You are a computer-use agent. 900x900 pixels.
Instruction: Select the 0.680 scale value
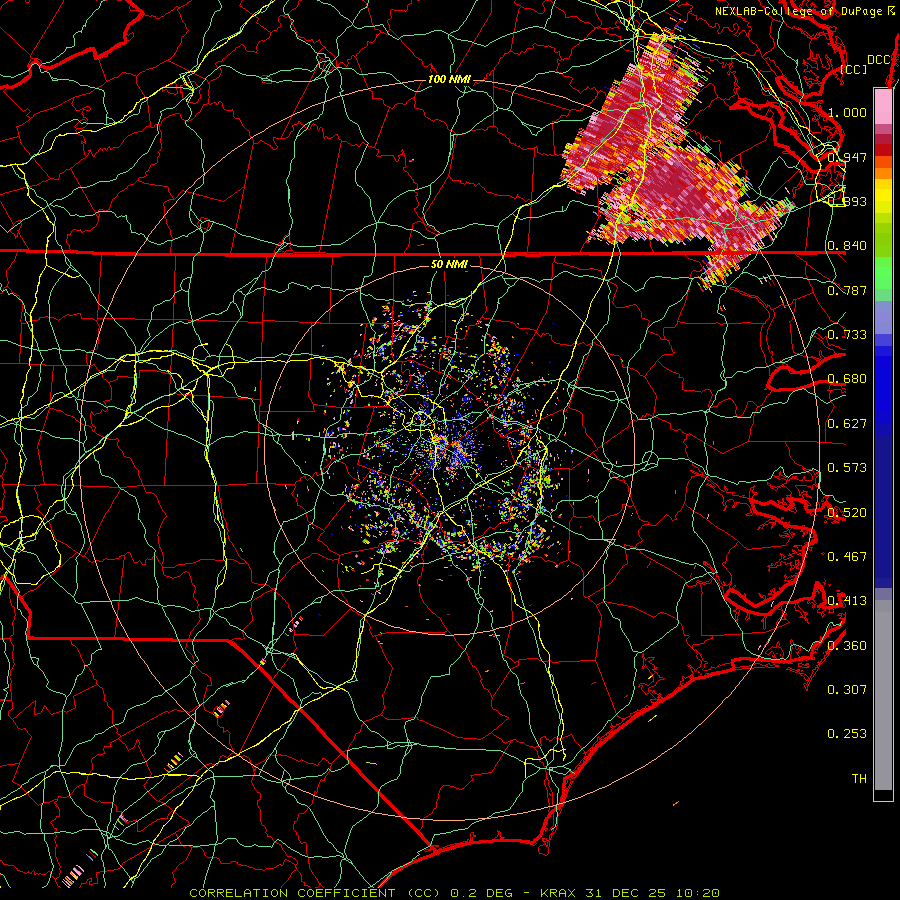[847, 379]
